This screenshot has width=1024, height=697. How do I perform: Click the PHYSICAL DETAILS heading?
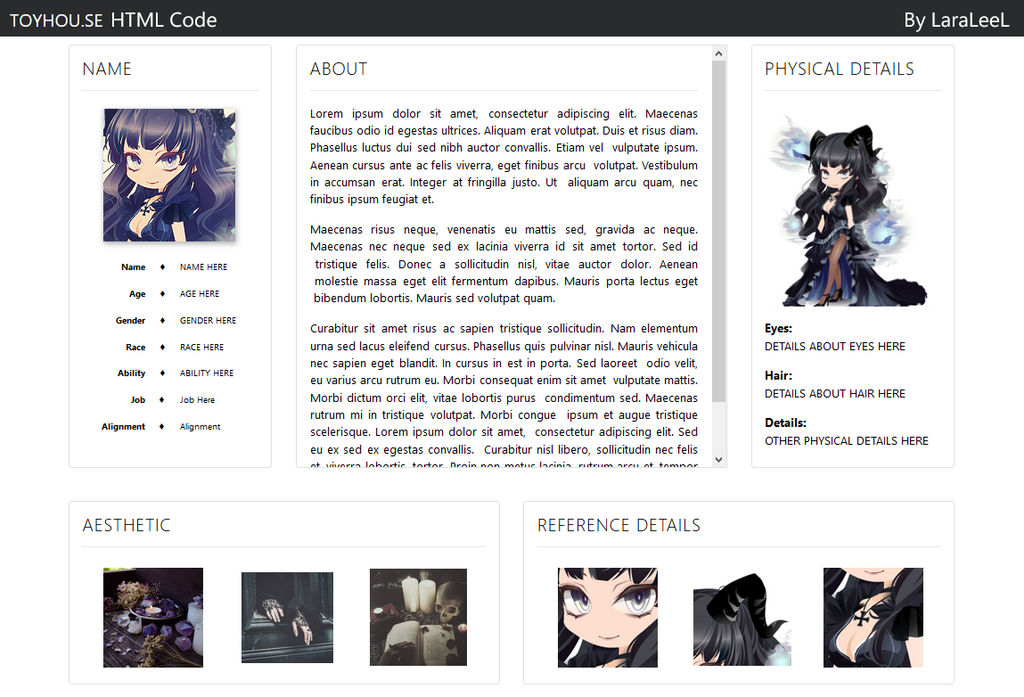coord(839,69)
